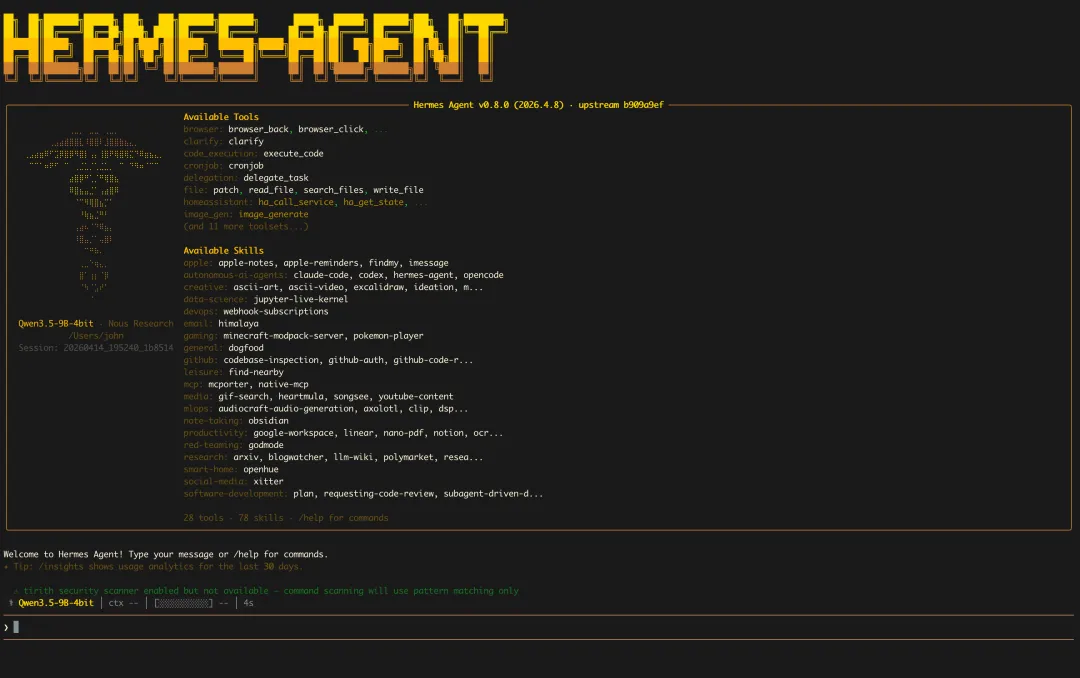Select the 'read_file' tool name
The image size is (1080, 678).
click(271, 190)
